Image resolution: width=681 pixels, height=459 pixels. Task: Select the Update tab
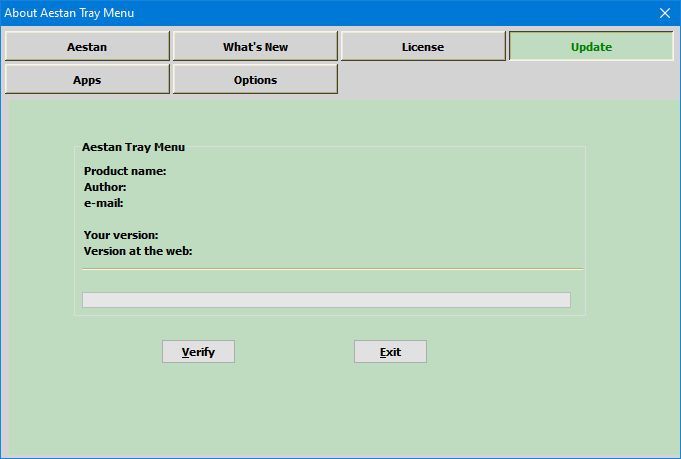tap(591, 46)
